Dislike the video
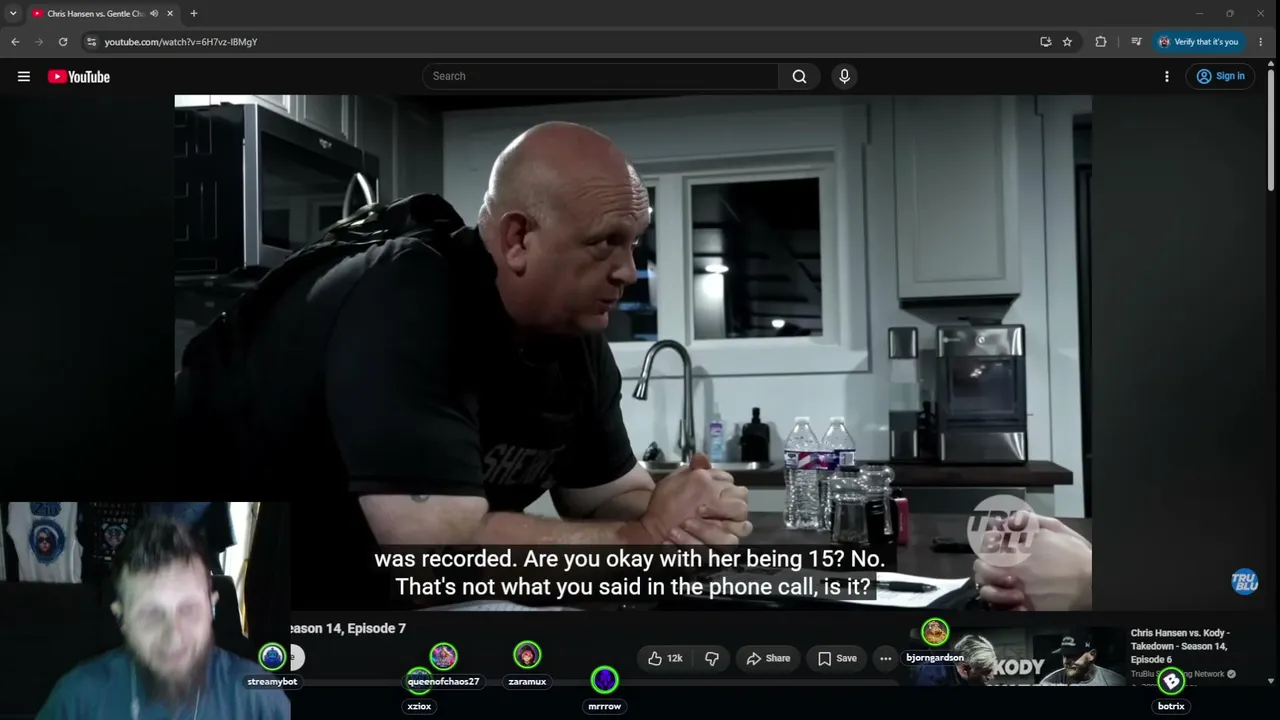Viewport: 1280px width, 720px height. point(712,658)
